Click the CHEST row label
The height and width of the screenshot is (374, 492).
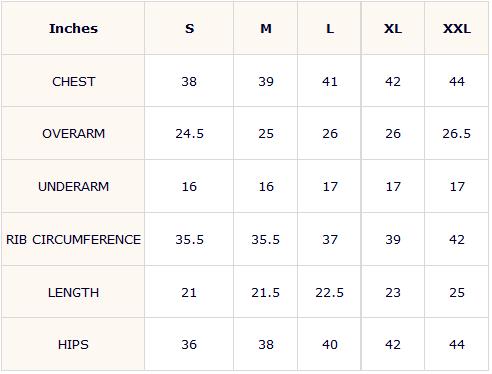pyautogui.click(x=73, y=81)
